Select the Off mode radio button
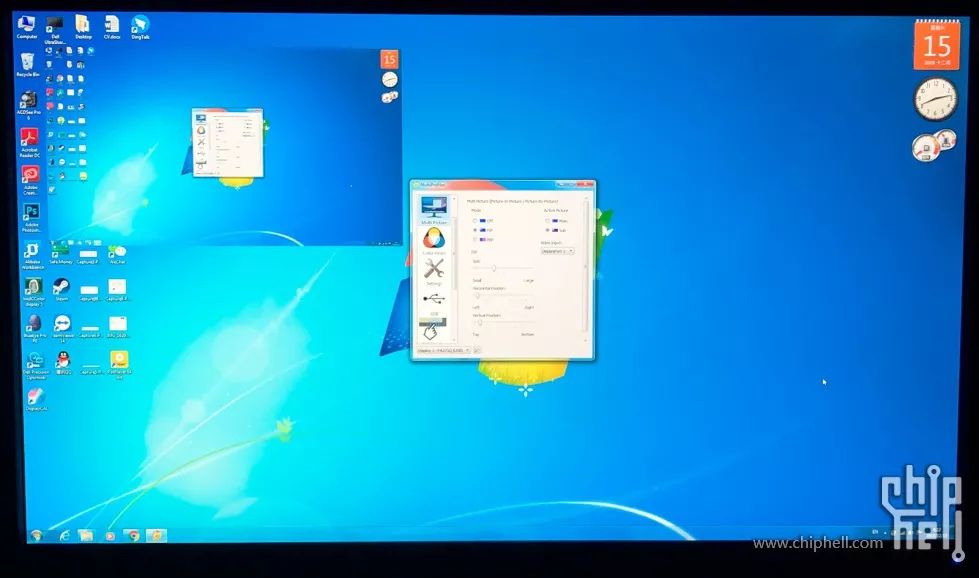The image size is (979, 578). 475,221
